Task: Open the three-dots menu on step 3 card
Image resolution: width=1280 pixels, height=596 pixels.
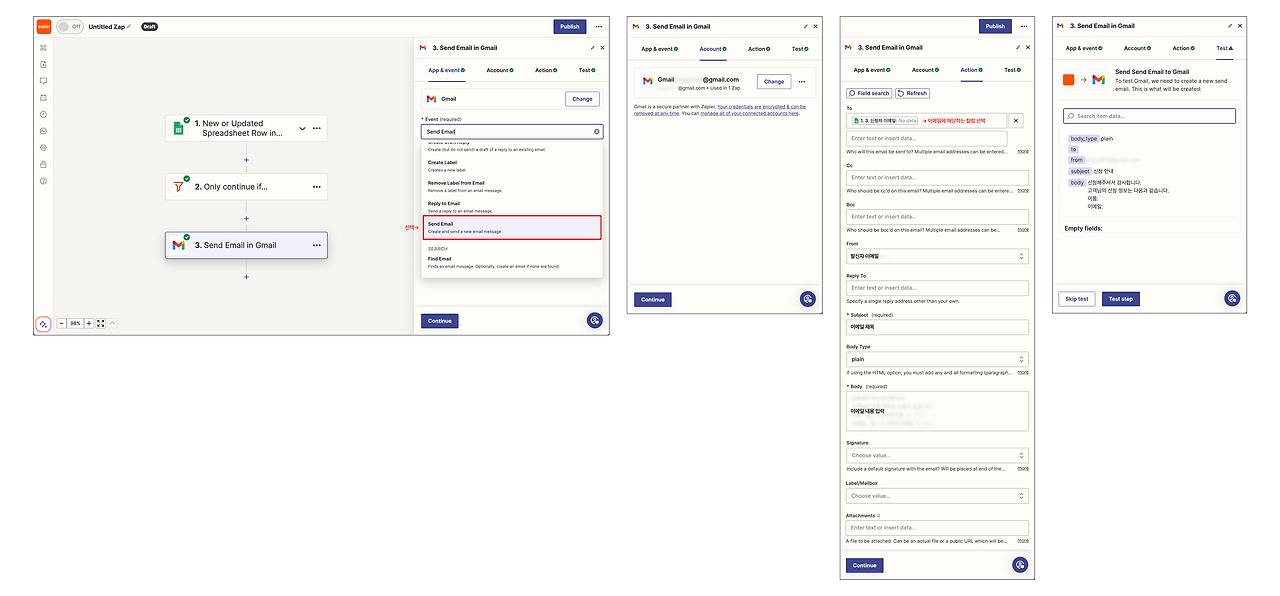Action: tap(317, 245)
